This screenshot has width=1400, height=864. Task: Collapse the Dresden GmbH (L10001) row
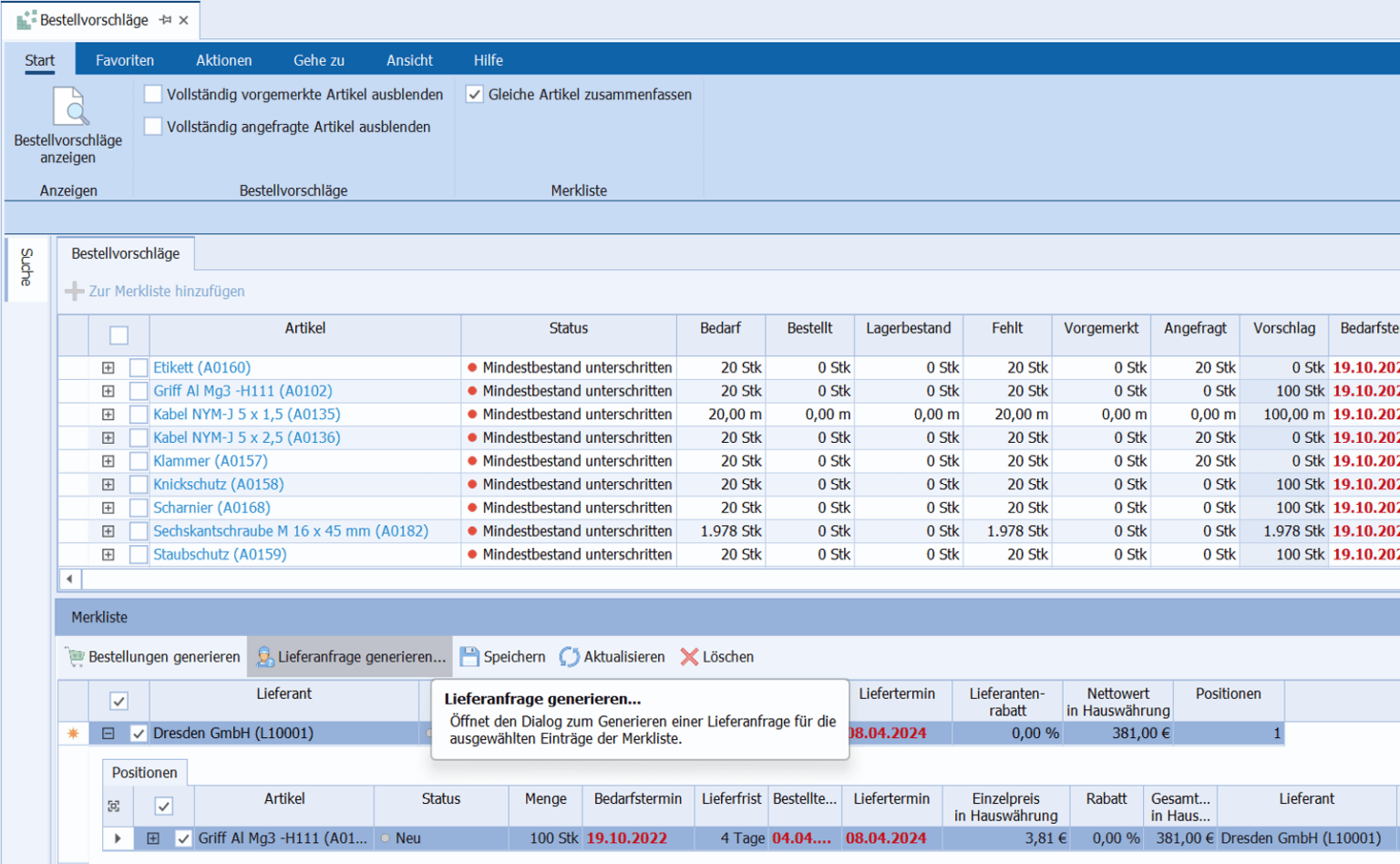pos(108,734)
